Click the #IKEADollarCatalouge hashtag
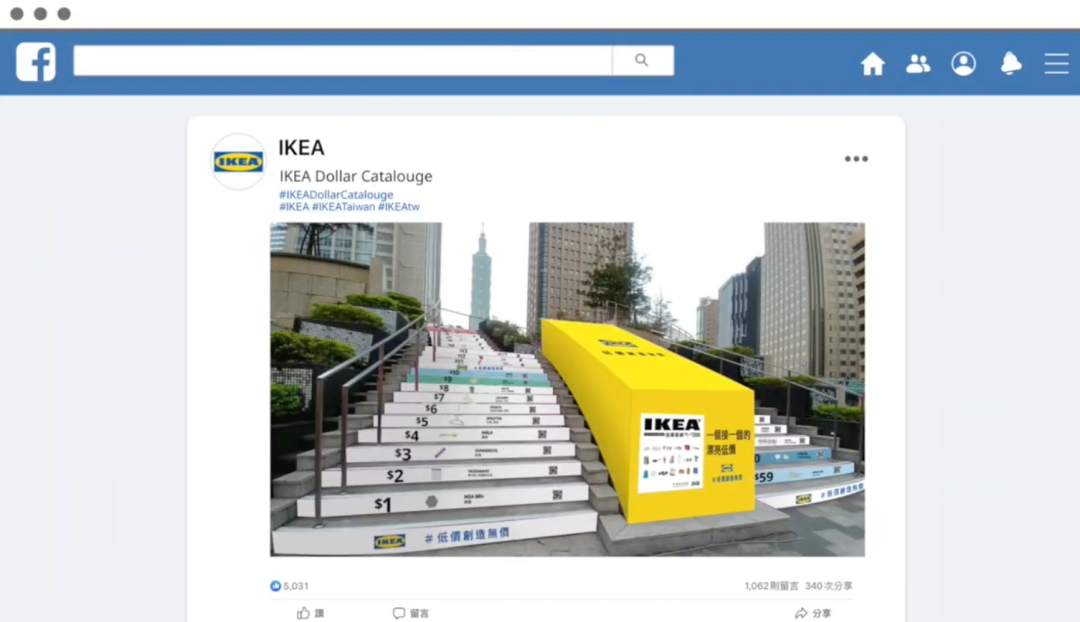 pos(336,195)
